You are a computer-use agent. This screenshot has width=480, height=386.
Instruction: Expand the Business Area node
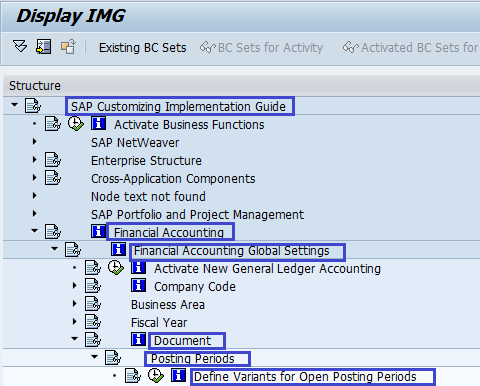[x=75, y=304]
